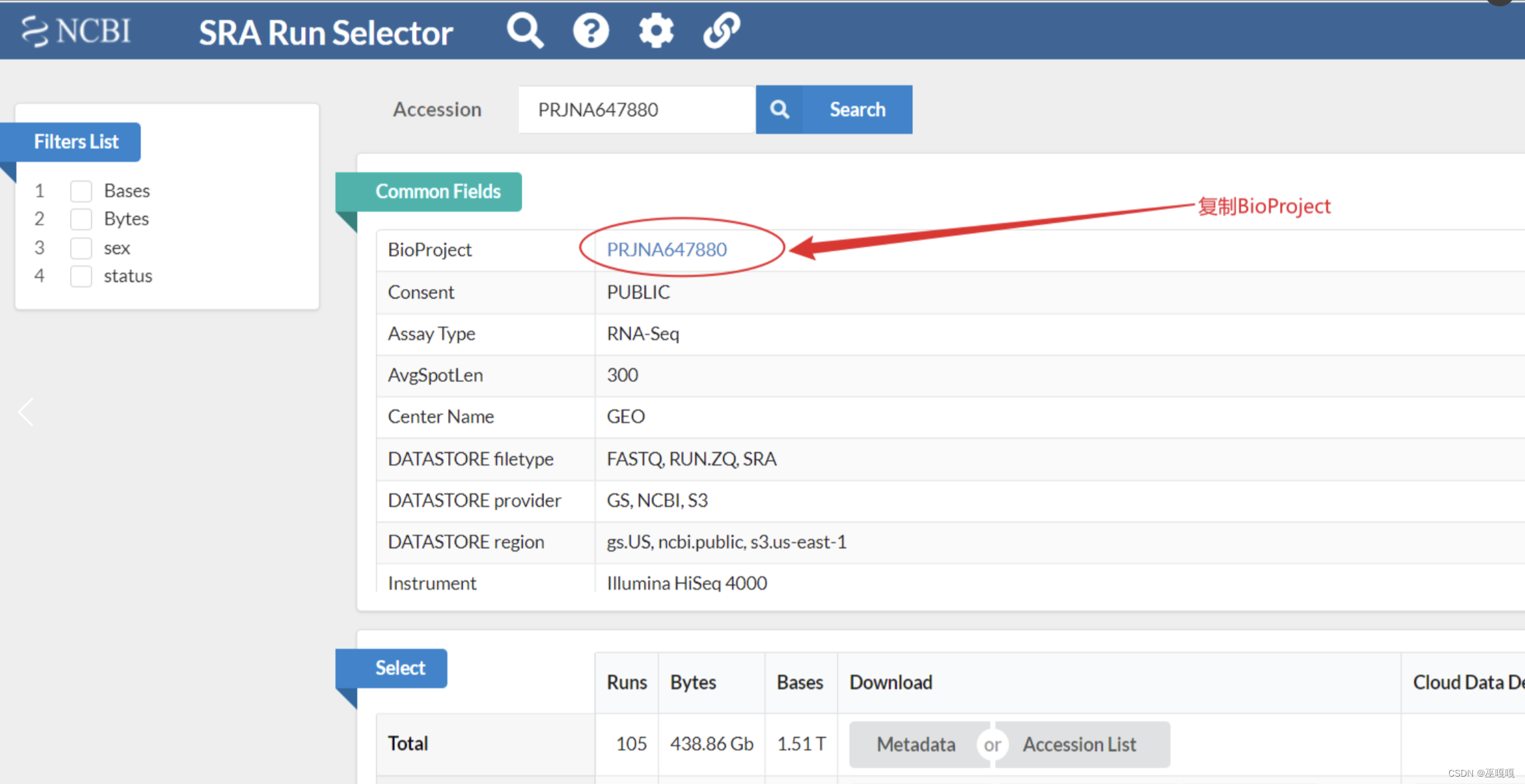Screen dimensions: 1525x784
Task: Check the status filter checkbox
Action: (x=81, y=276)
